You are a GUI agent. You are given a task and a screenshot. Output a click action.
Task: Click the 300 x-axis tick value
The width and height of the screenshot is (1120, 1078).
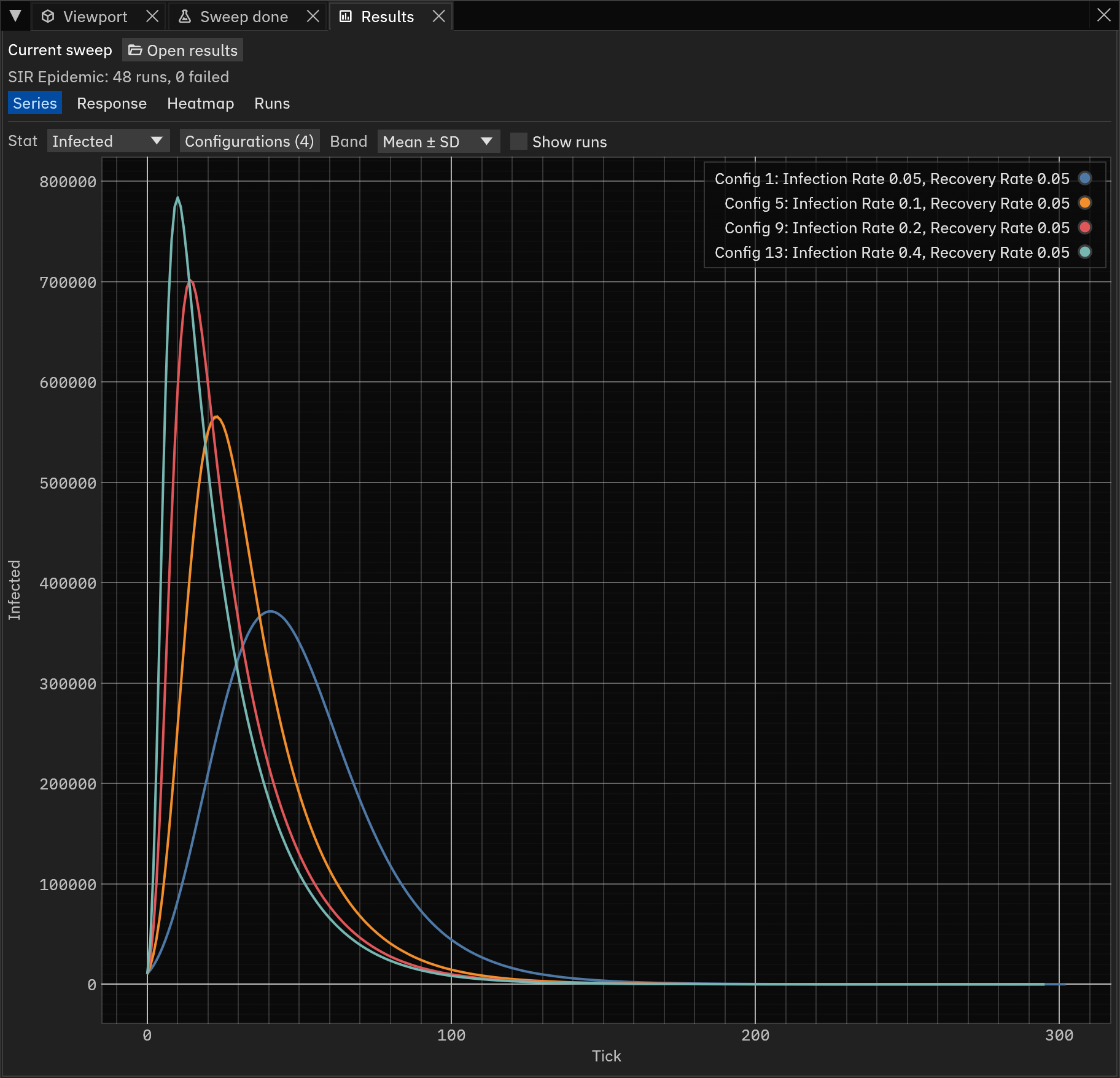(x=1059, y=1036)
